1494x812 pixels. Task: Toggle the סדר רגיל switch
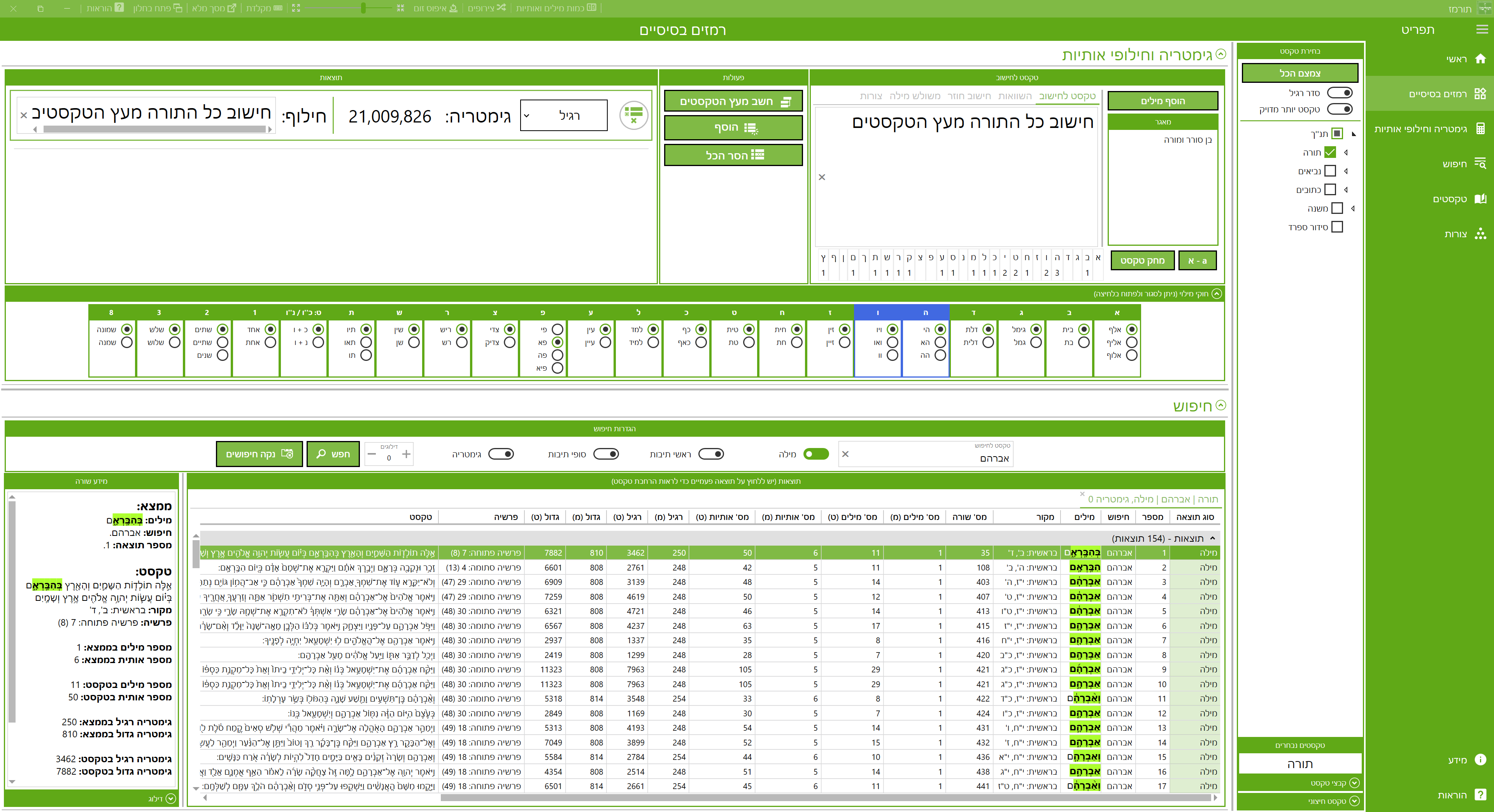[x=1340, y=93]
